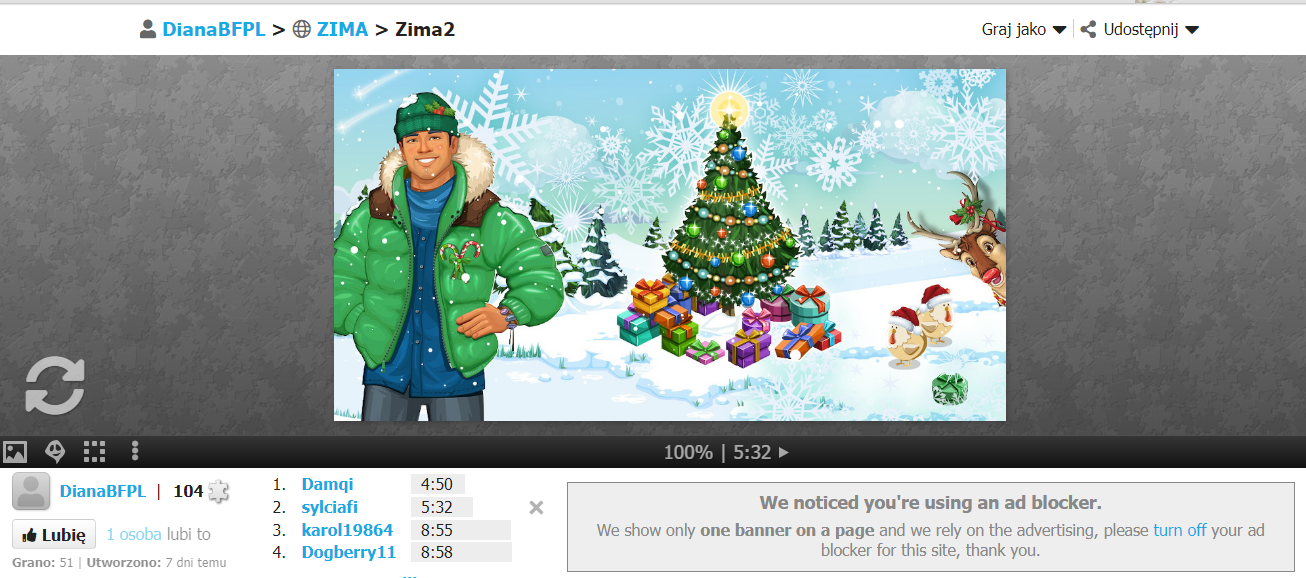
Task: Show the puzzle image preview icon
Action: 15,452
